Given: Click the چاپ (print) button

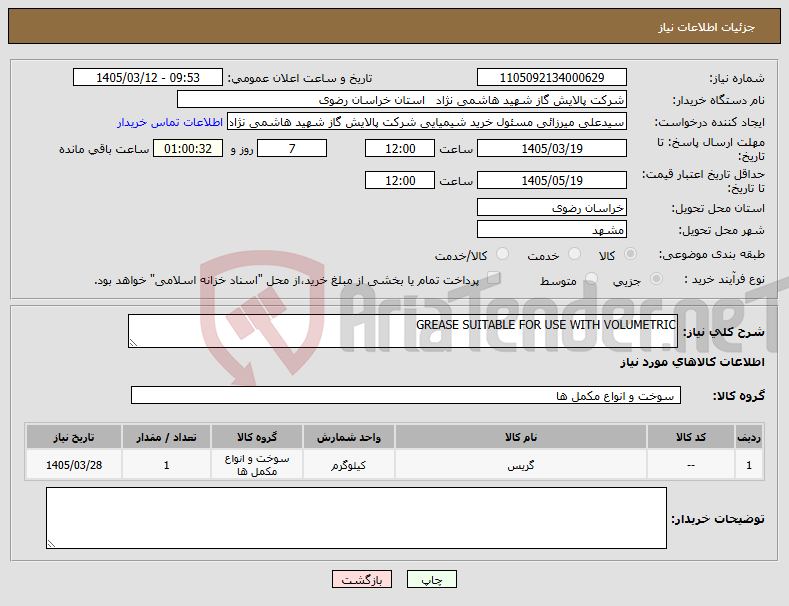Looking at the screenshot, I should pyautogui.click(x=432, y=579).
